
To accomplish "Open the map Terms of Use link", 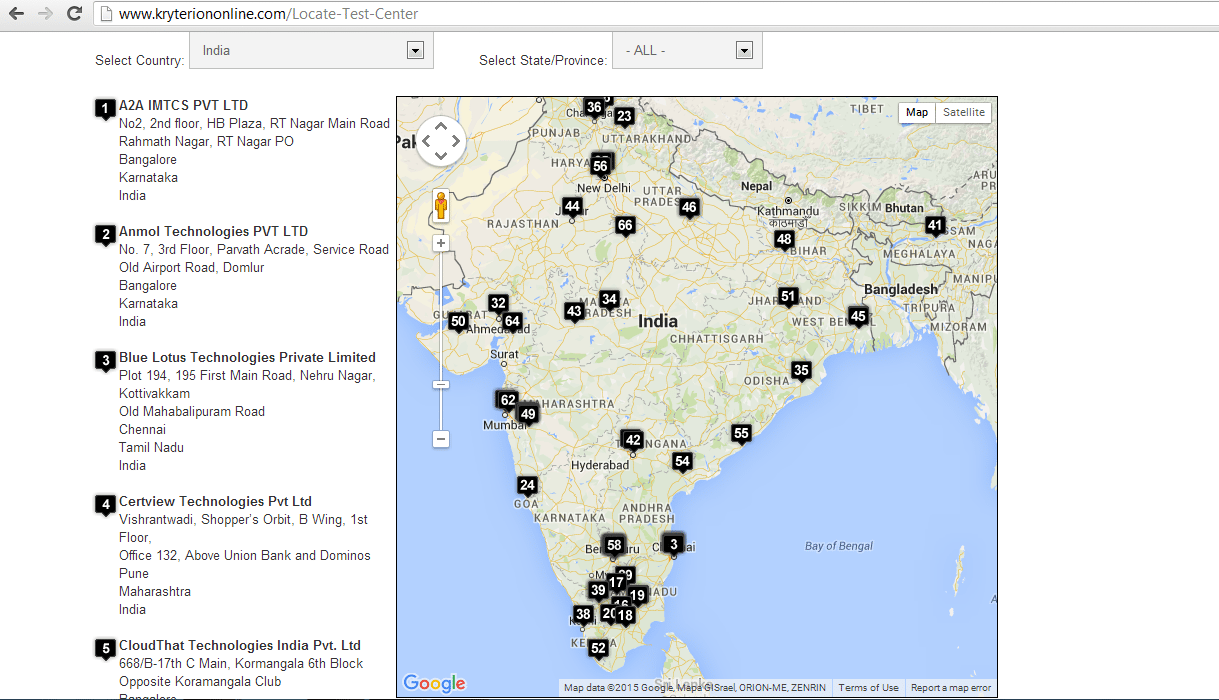I will coord(868,688).
